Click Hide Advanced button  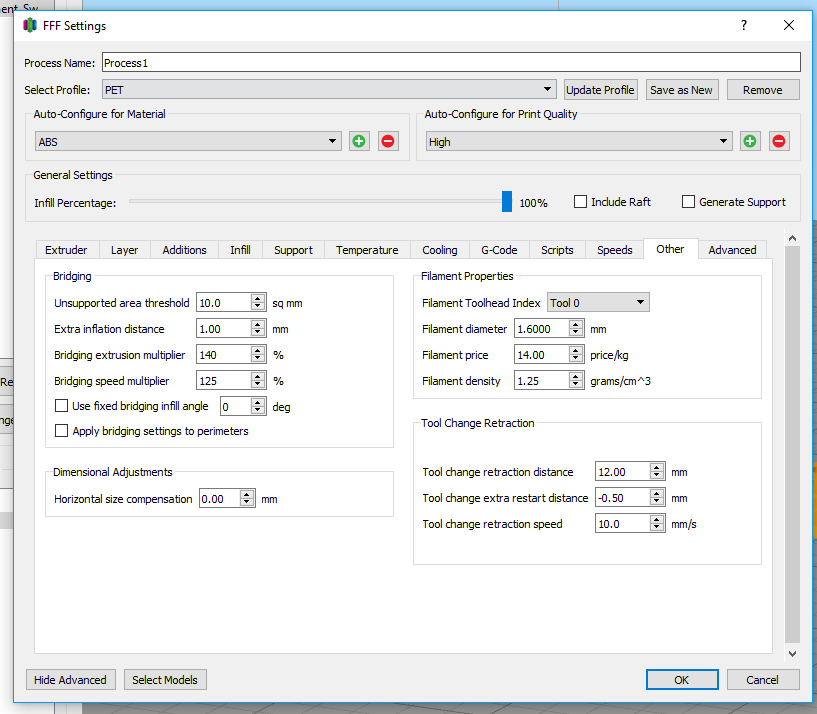[70, 680]
